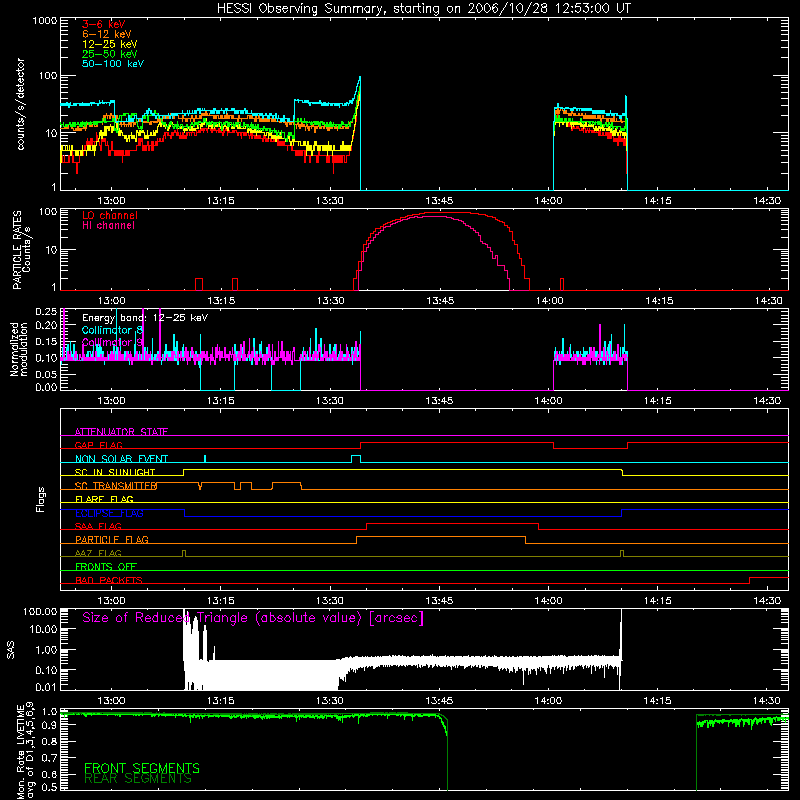The image size is (800, 800).
Task: Click the FRONT SEGMENTS legend label
Action: coord(142,768)
